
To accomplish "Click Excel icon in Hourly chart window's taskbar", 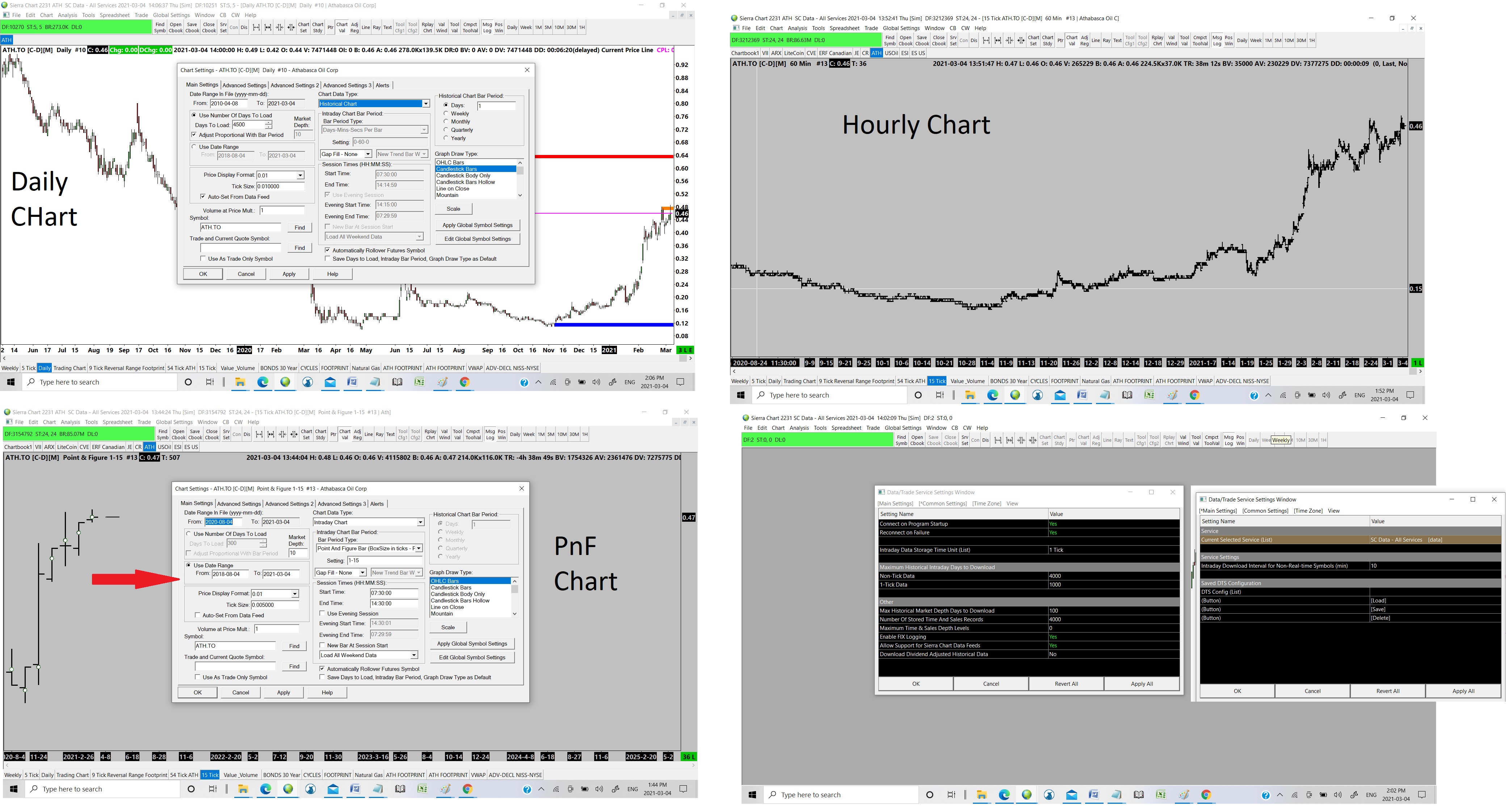I will pyautogui.click(x=1149, y=395).
